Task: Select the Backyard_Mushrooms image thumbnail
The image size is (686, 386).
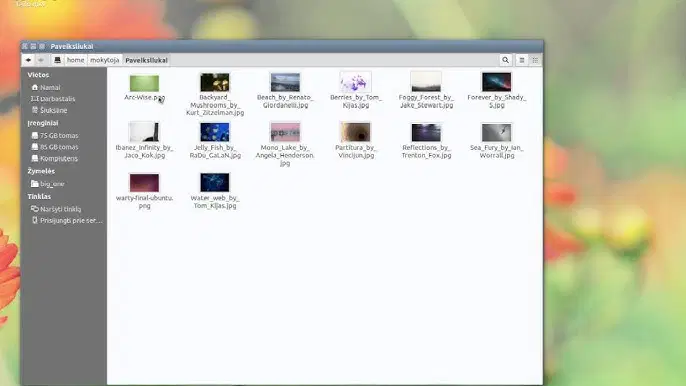Action: pyautogui.click(x=215, y=82)
